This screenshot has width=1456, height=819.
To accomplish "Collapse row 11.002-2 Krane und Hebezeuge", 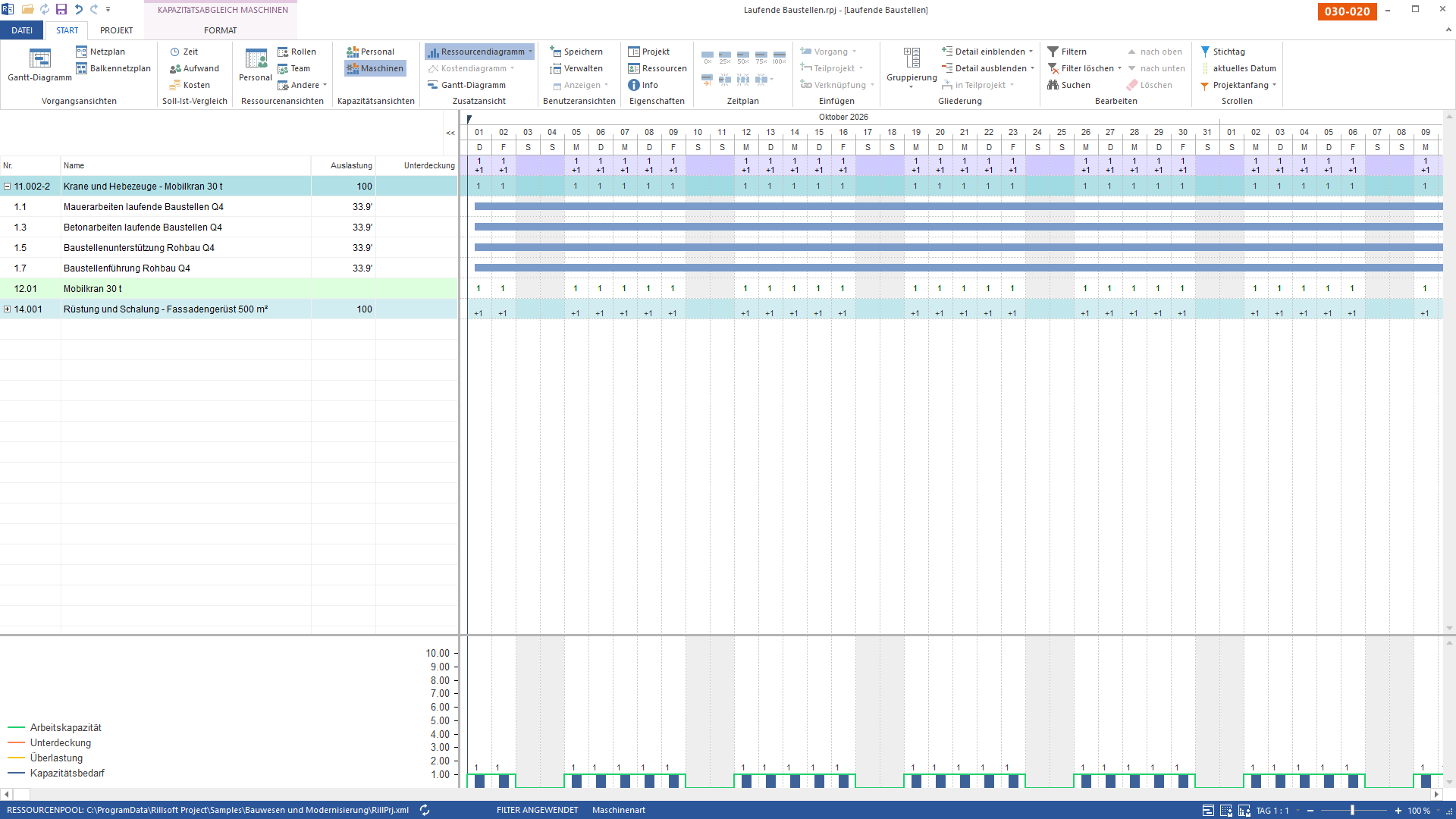I will tap(8, 187).
